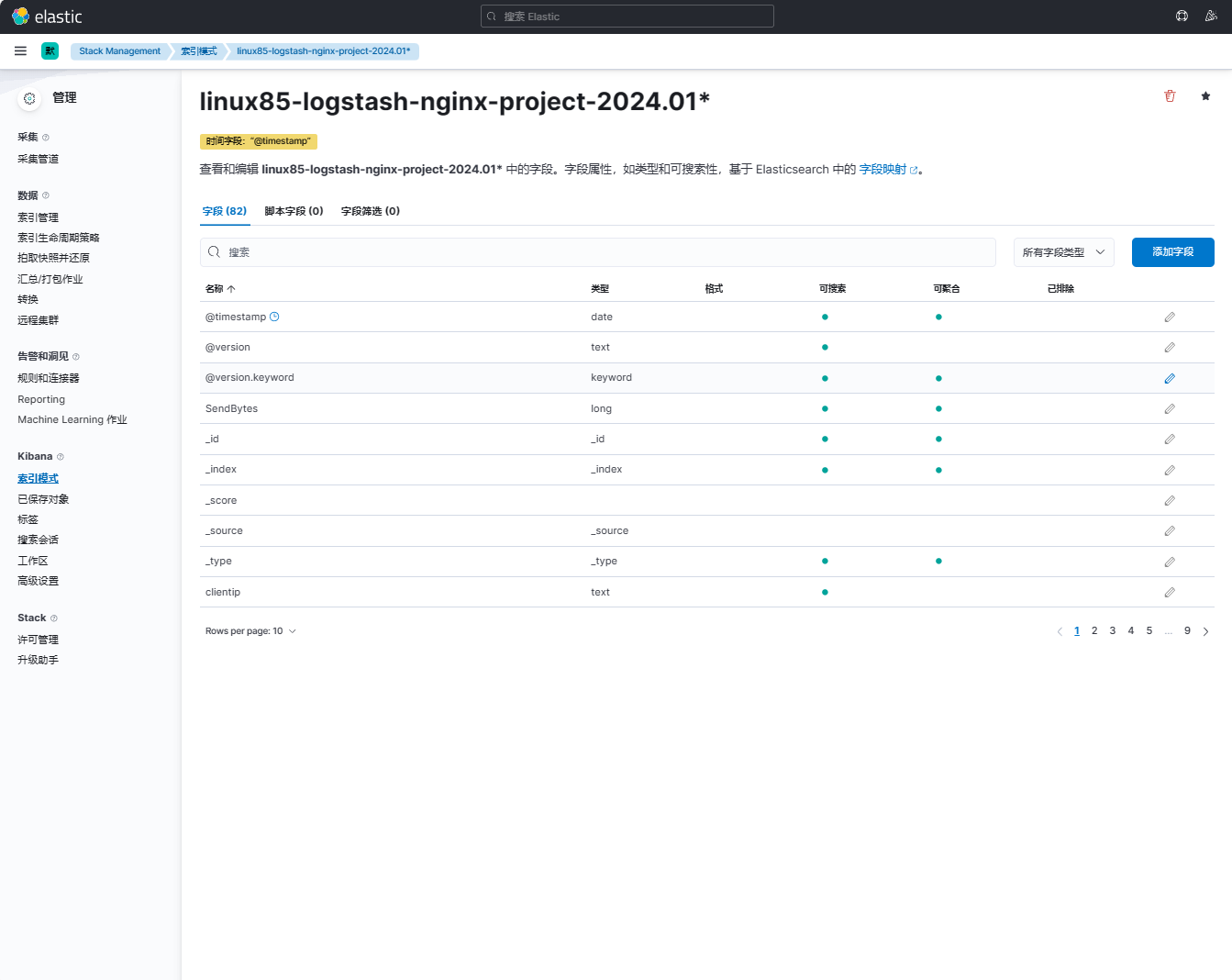Open the newsfeed icon in header
1232x980 pixels.
pyautogui.click(x=1211, y=17)
